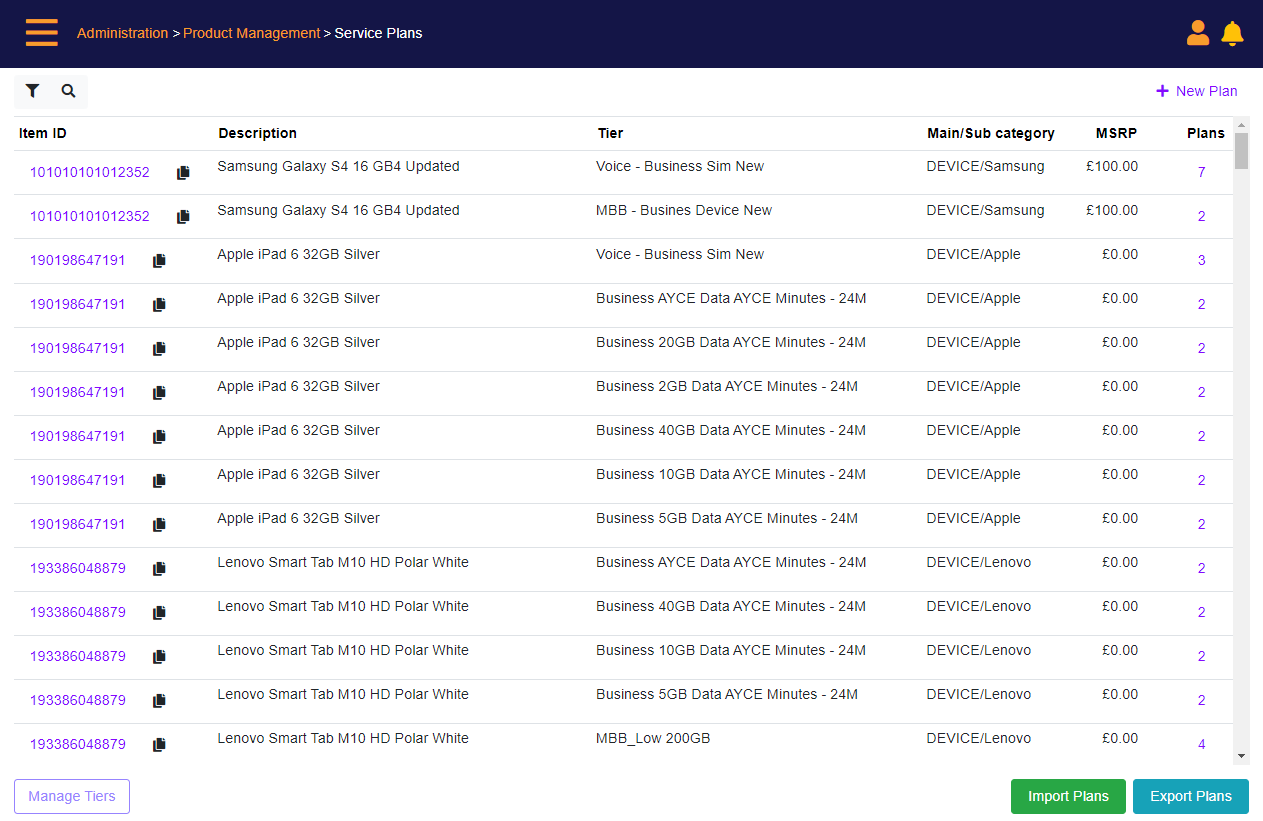Open the 4 plans count for MBB_Low 200GB

(1202, 745)
